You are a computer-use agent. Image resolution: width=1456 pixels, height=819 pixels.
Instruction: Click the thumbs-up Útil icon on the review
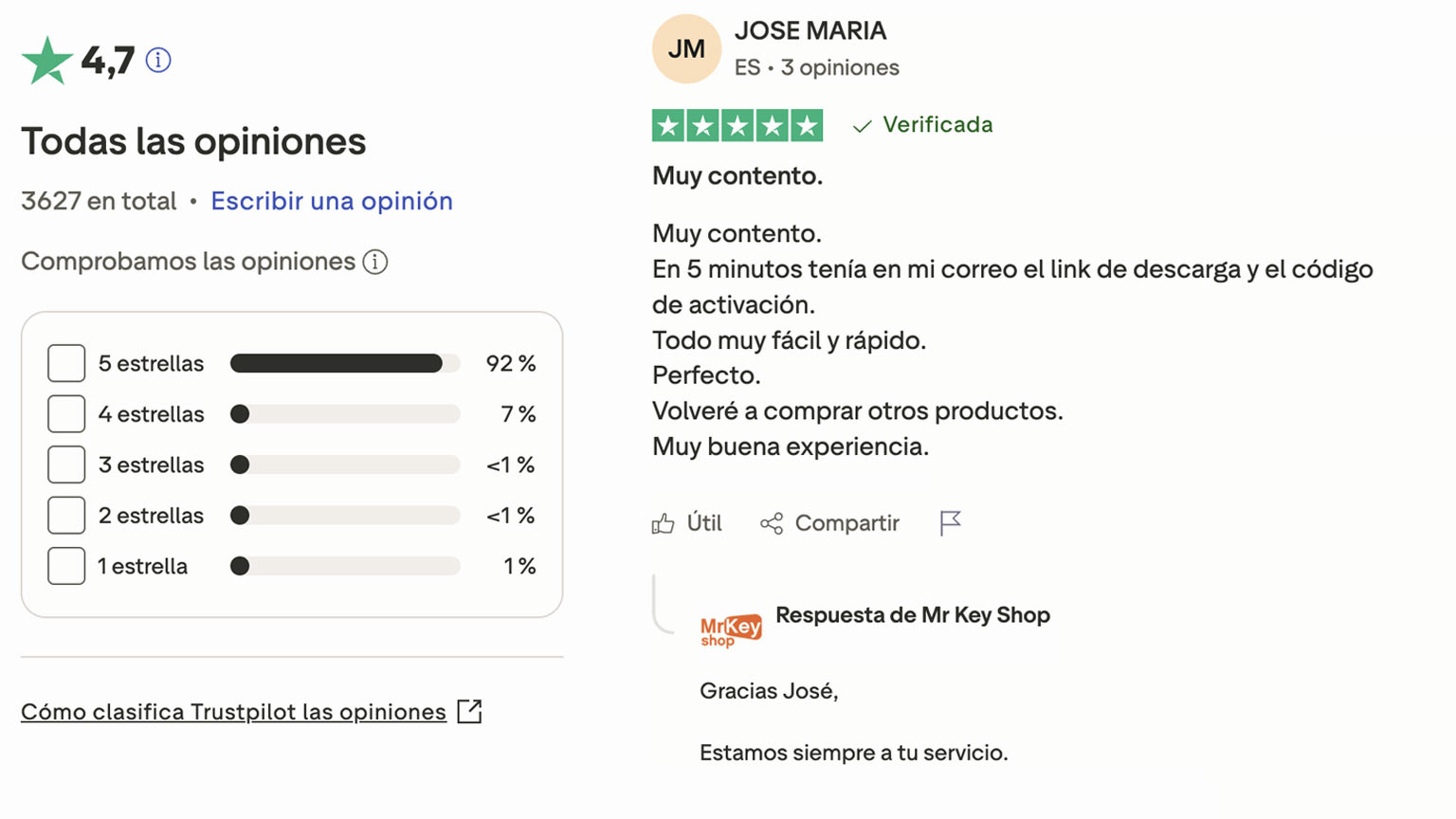coord(664,522)
